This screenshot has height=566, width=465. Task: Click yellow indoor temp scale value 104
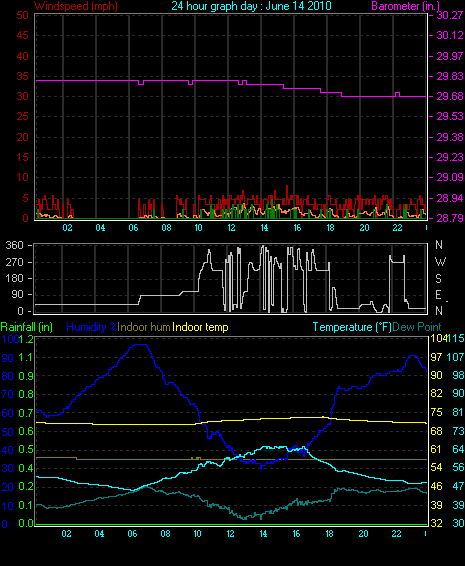click(438, 338)
